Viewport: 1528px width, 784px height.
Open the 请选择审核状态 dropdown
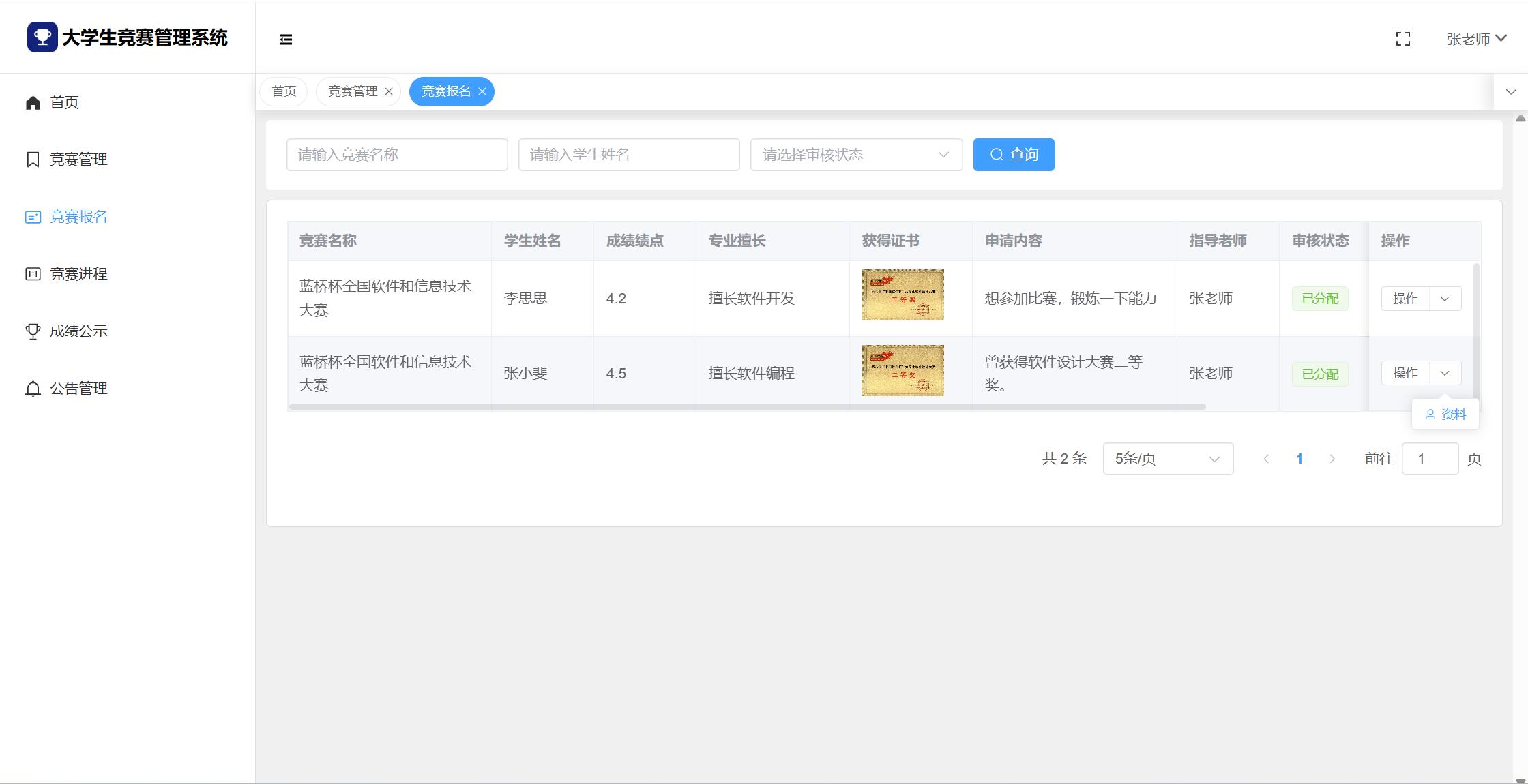tap(856, 155)
